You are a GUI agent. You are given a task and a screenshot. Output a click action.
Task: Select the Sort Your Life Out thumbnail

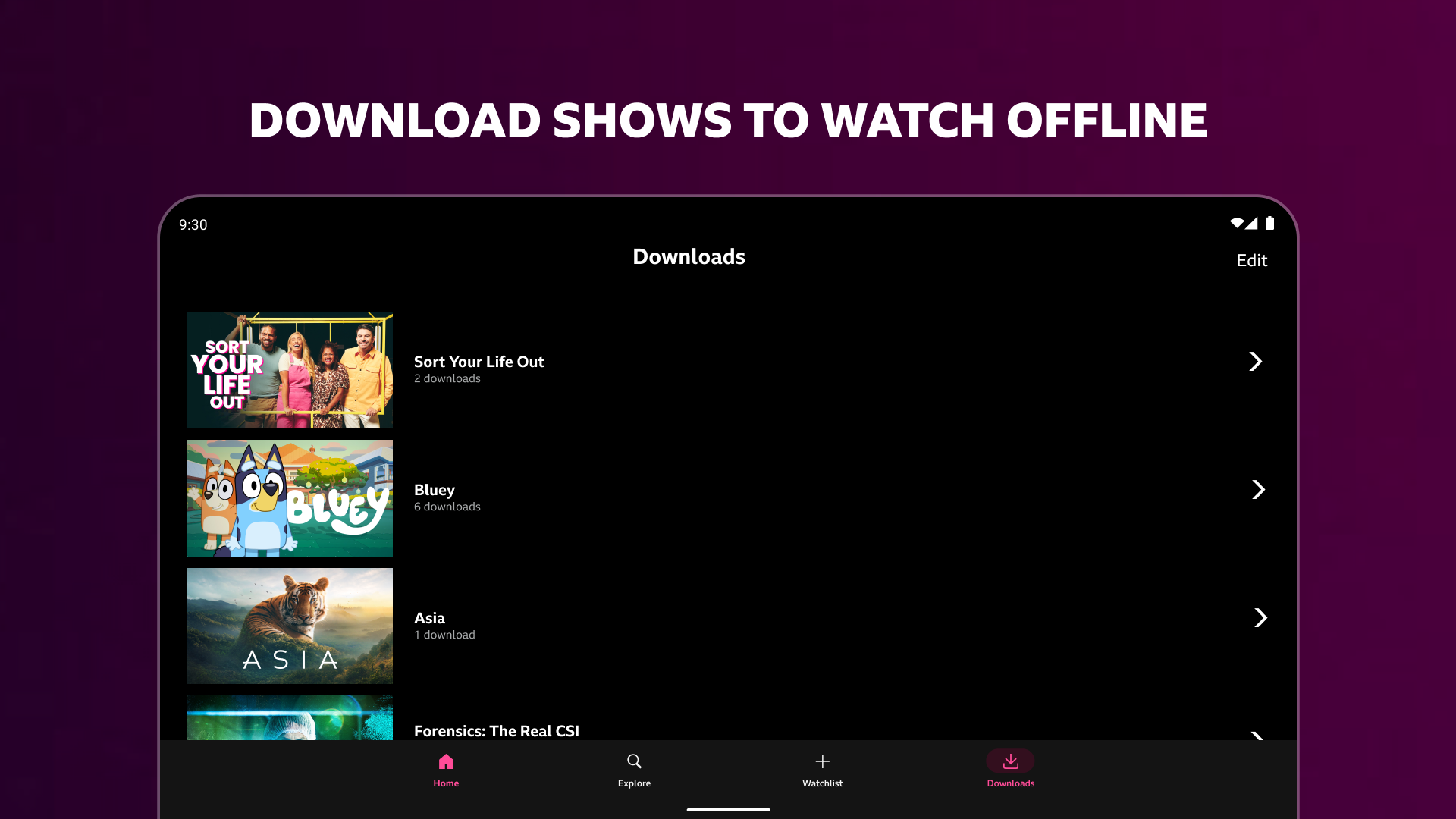pyautogui.click(x=290, y=369)
